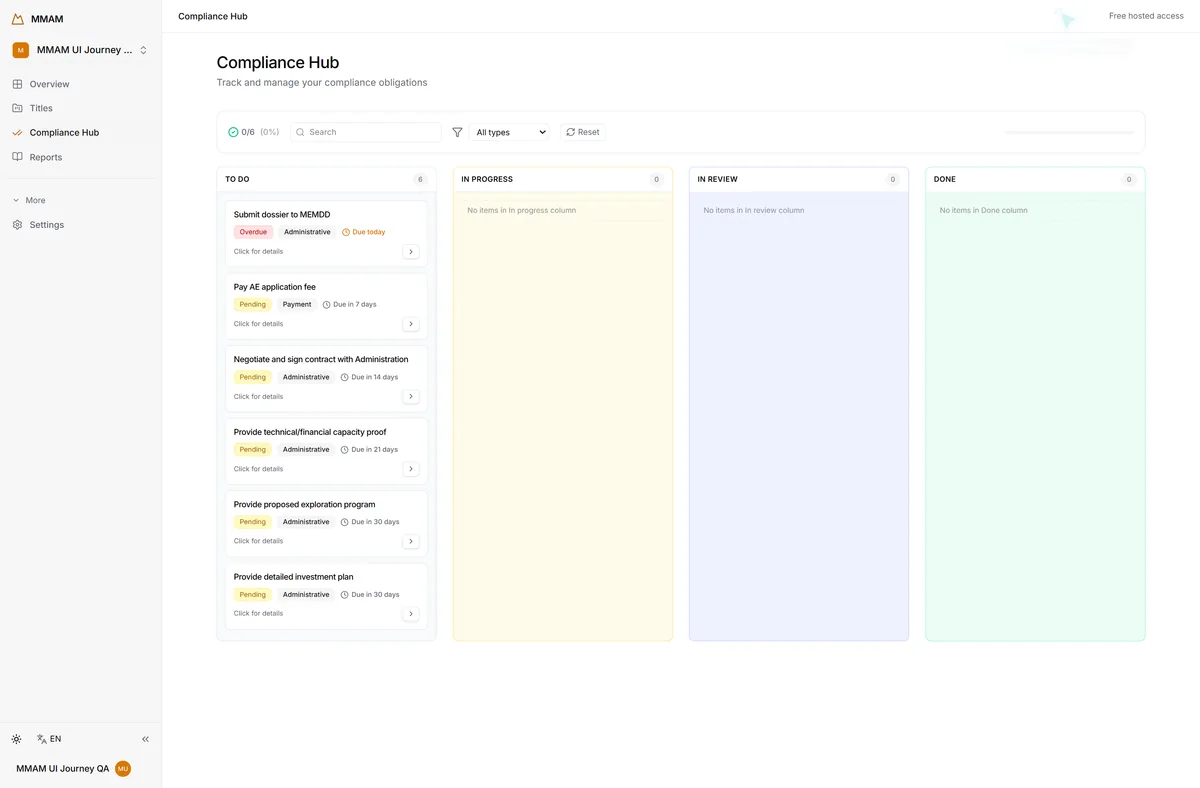Click 'No items in Done column' text
Screen dimensions: 1200x788
point(984,210)
